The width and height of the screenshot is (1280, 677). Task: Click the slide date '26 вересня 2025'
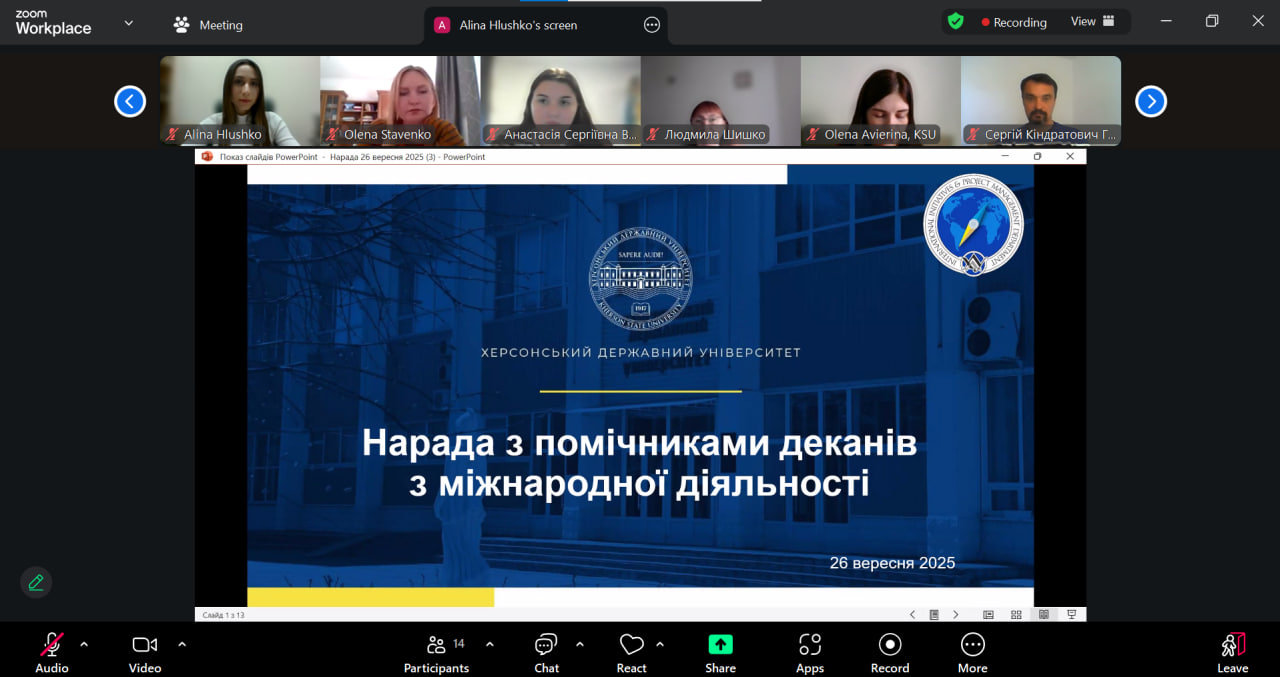click(x=892, y=563)
